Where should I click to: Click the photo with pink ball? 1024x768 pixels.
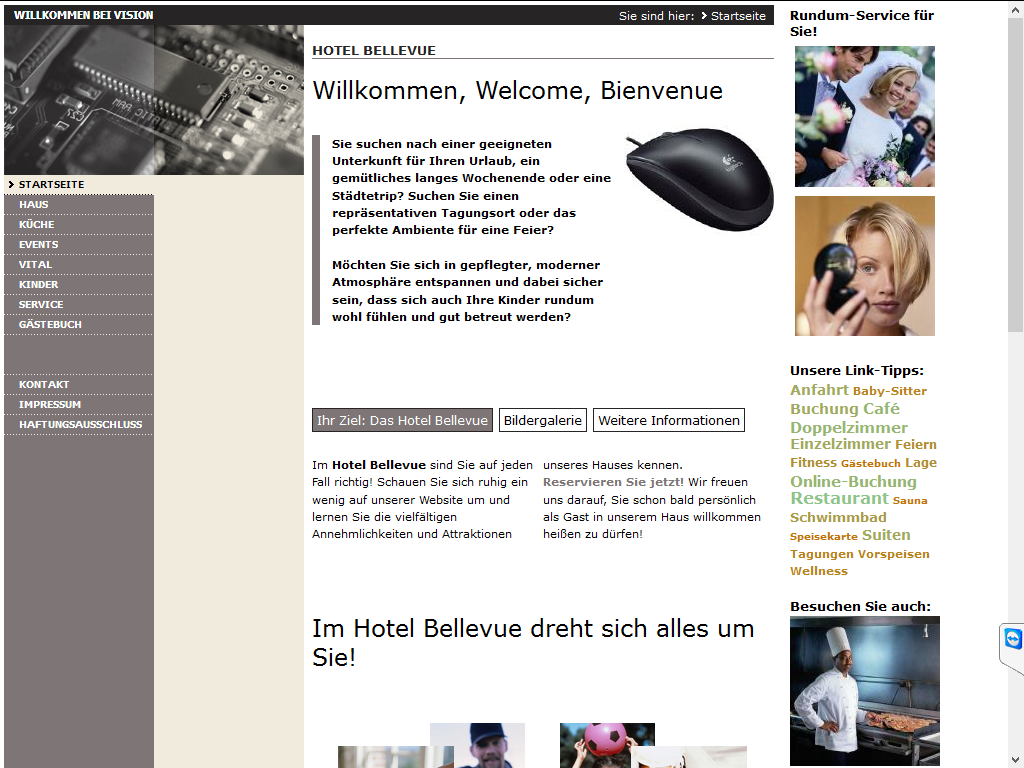coord(607,745)
